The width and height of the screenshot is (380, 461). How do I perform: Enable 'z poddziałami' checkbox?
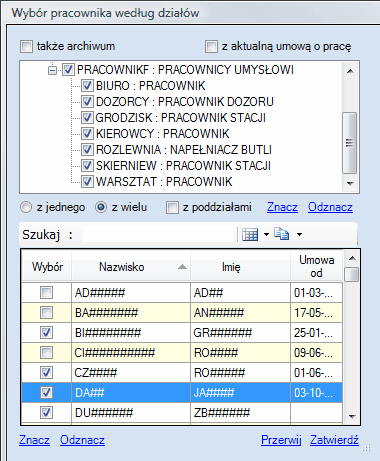[x=172, y=207]
